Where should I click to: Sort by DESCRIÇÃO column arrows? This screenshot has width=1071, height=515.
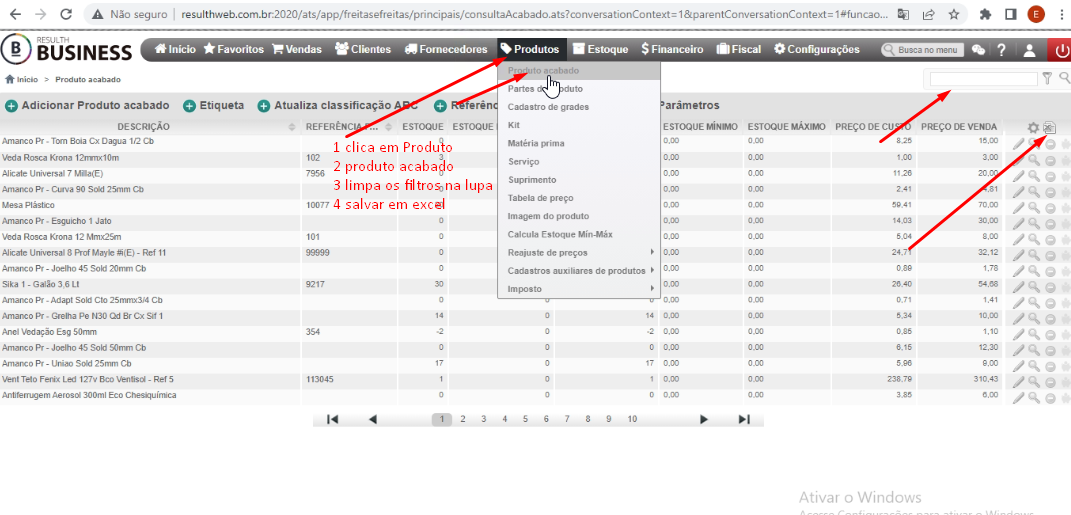coord(292,127)
